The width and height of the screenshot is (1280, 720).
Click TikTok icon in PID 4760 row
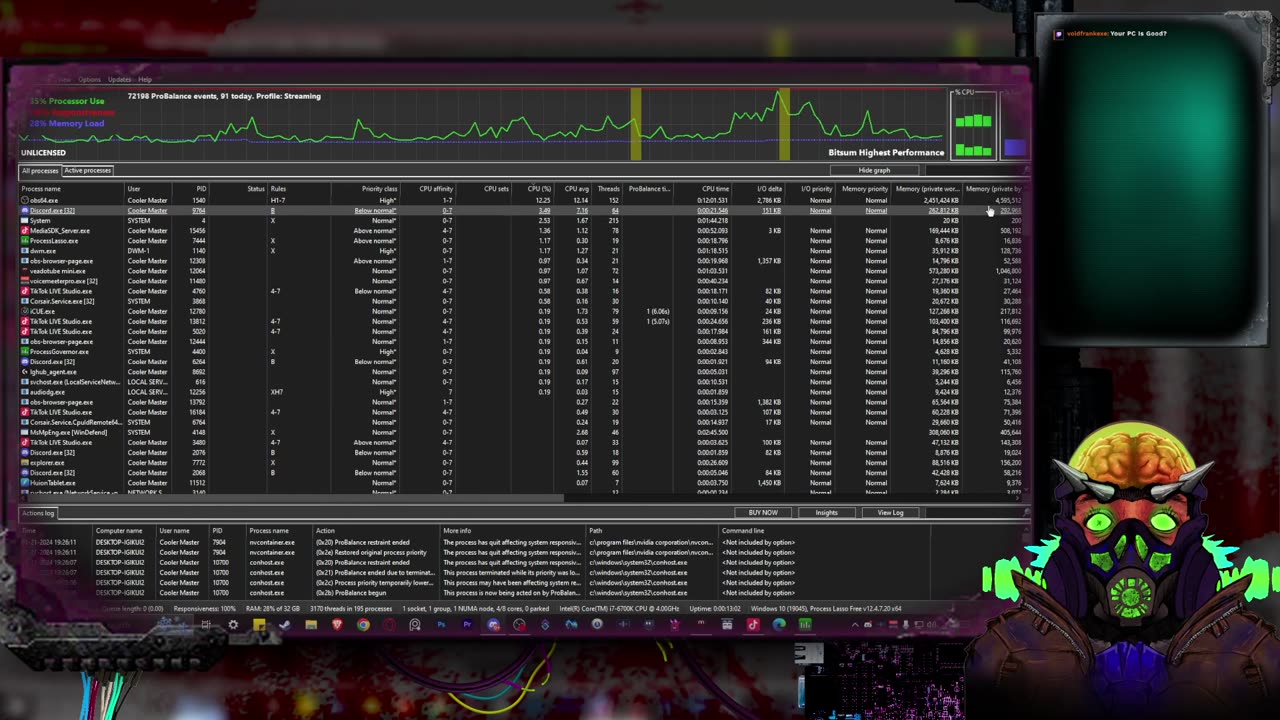pos(25,290)
